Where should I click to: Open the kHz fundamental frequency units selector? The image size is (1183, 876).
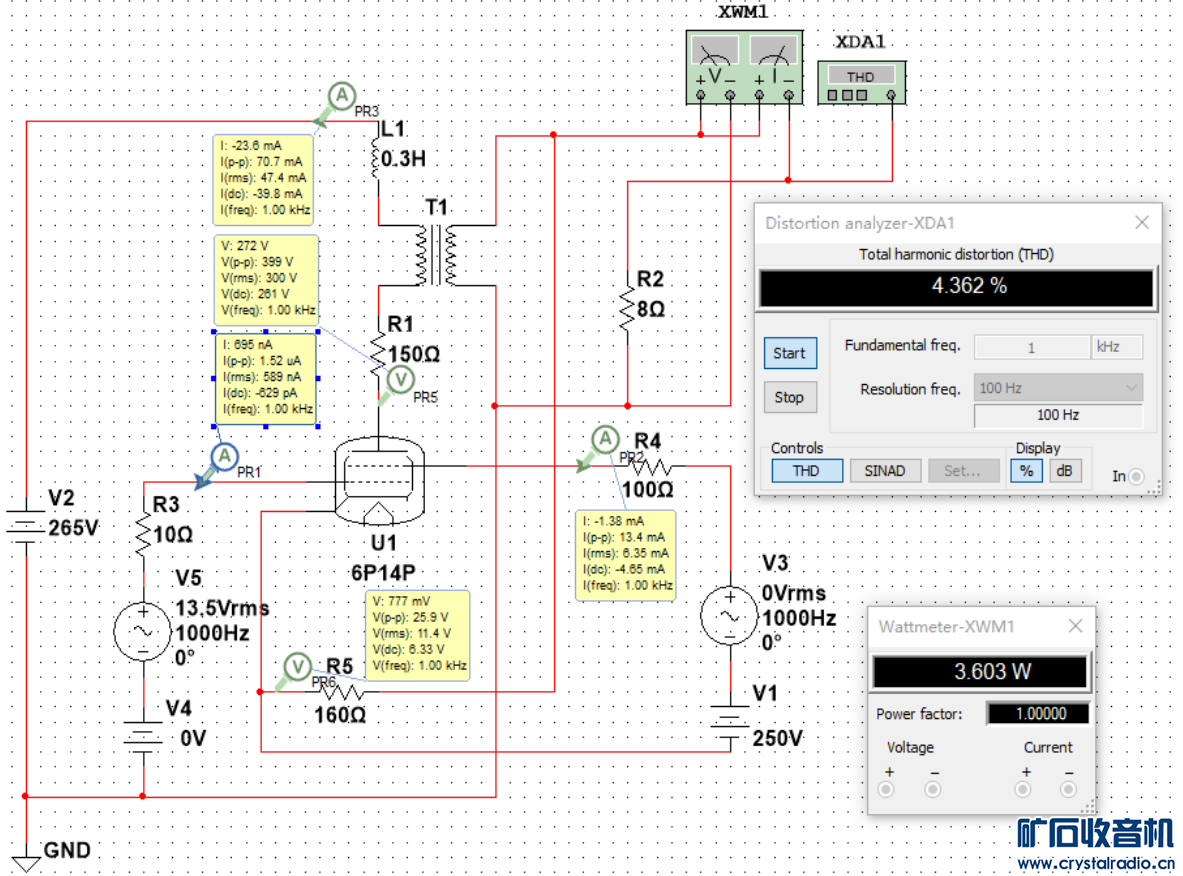[1117, 347]
